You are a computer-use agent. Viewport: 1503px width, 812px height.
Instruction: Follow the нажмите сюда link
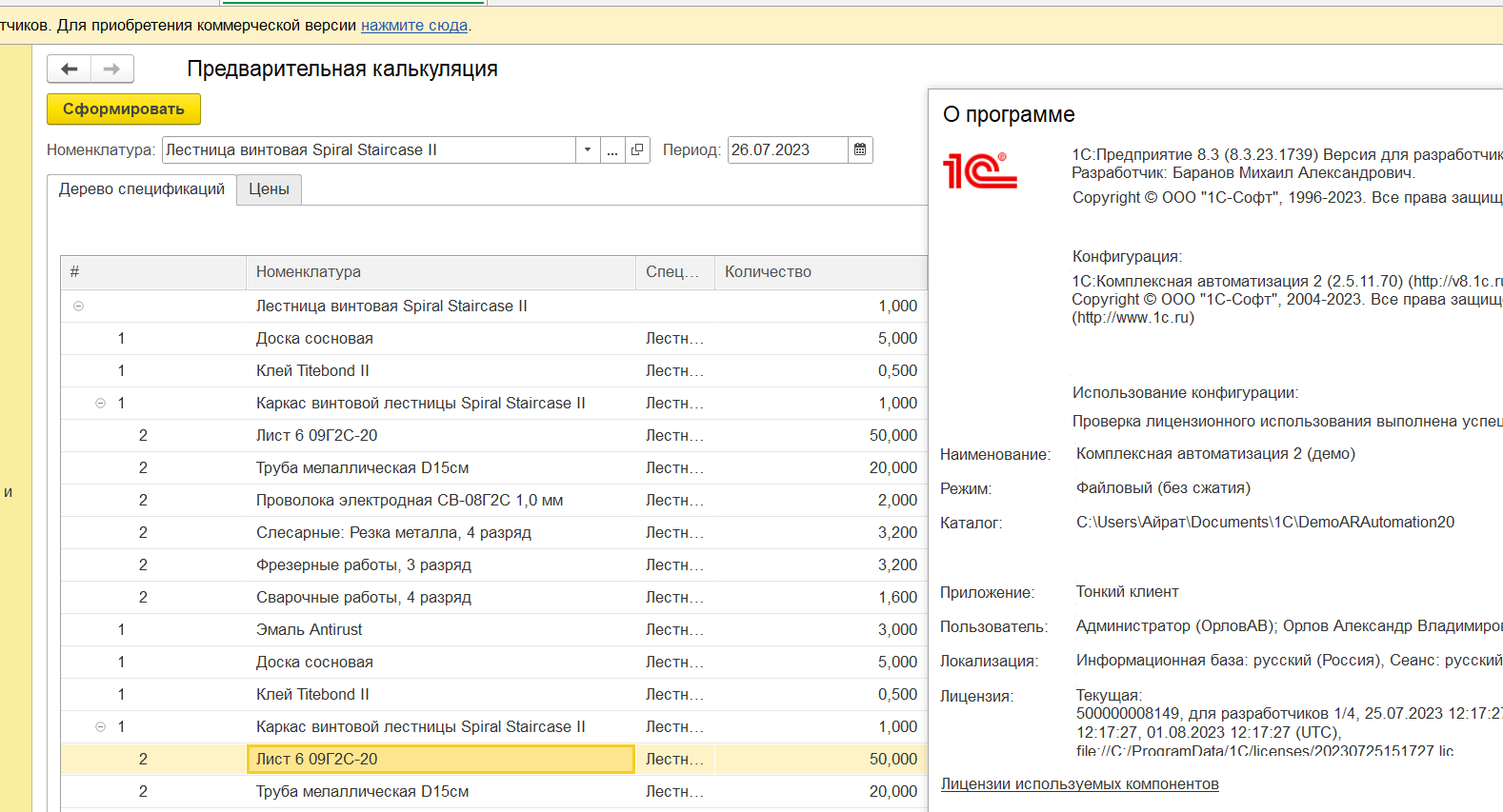coord(414,25)
